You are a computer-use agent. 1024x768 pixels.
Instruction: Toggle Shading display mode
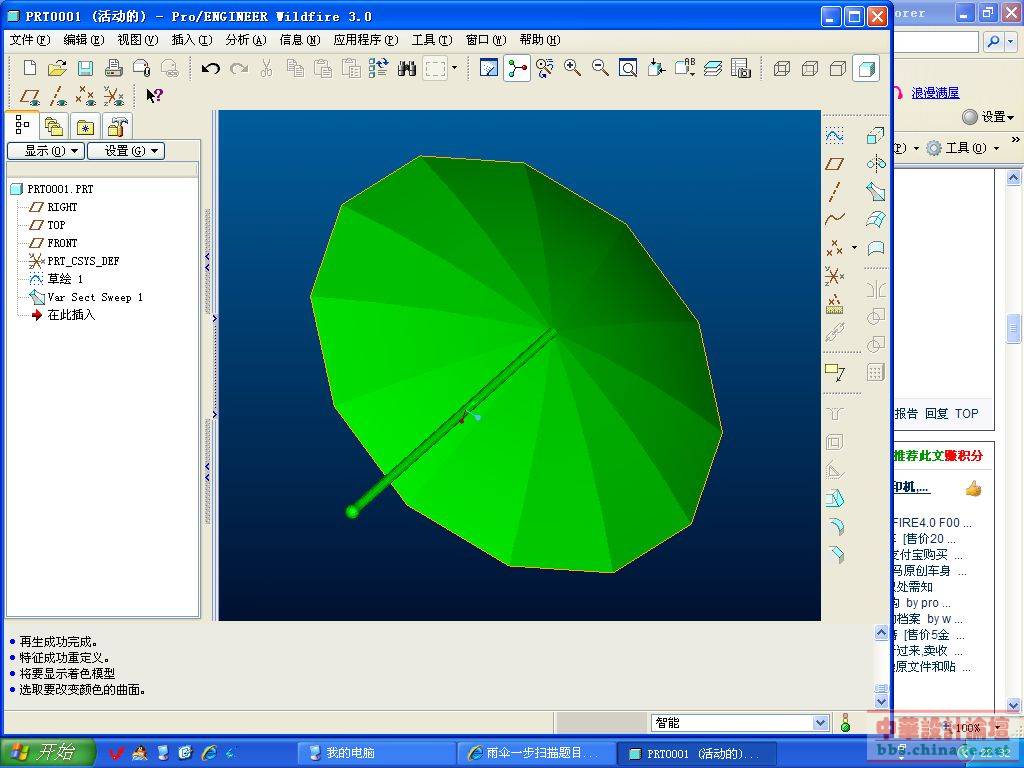[x=866, y=68]
